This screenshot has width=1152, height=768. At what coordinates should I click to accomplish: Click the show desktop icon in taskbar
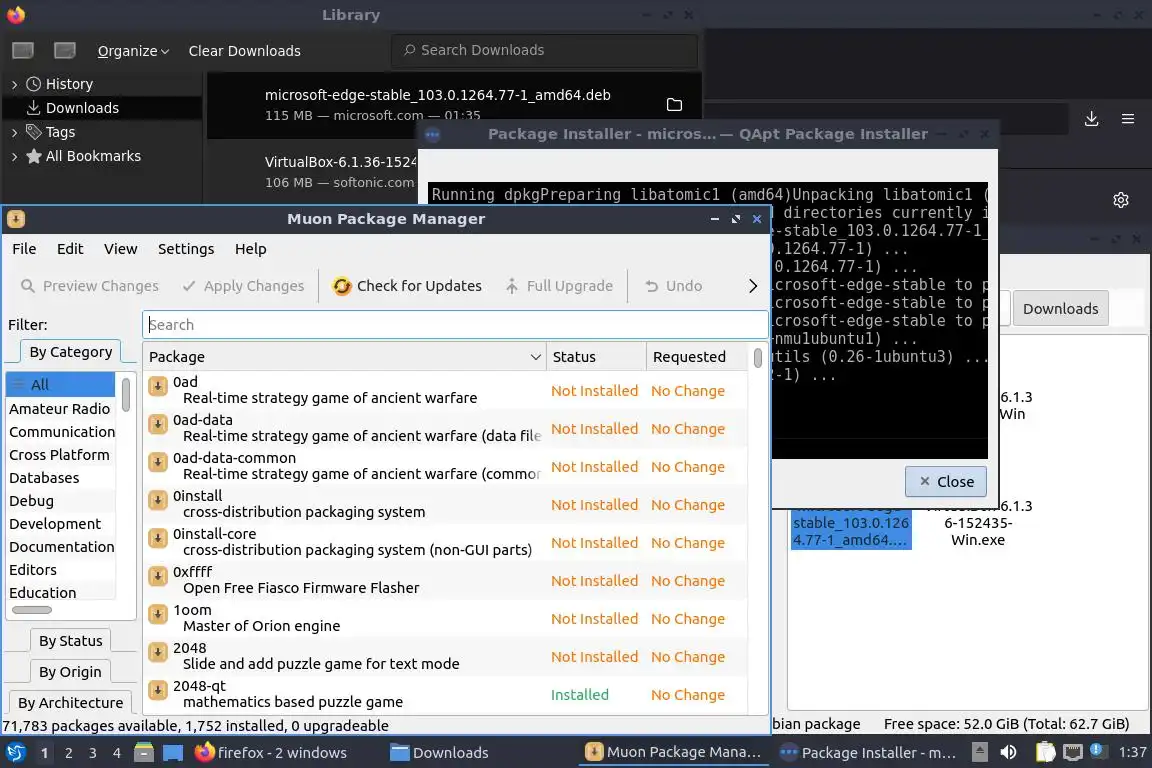point(173,753)
